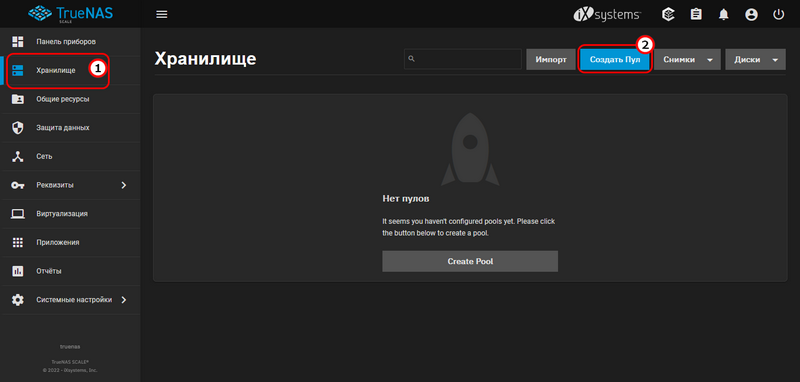The height and width of the screenshot is (382, 800).
Task: Click the Нет пулов heading
Action: point(406,198)
